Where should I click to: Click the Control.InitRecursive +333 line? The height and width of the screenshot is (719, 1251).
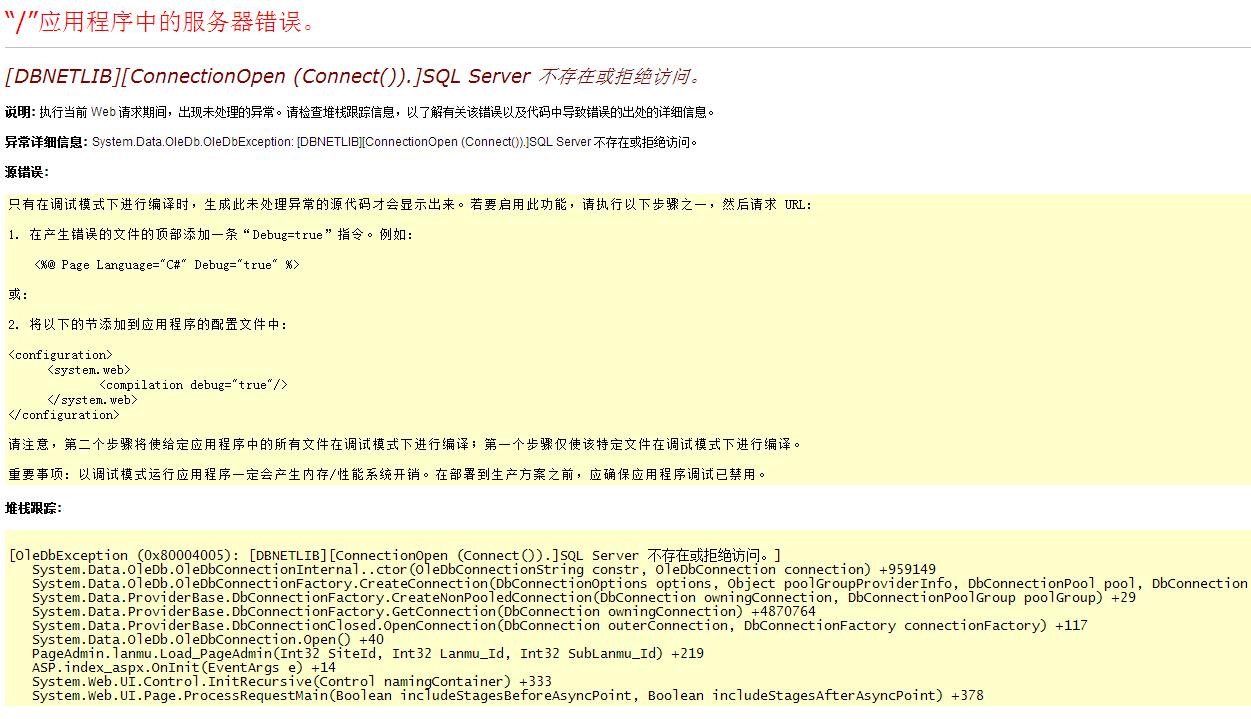click(292, 681)
